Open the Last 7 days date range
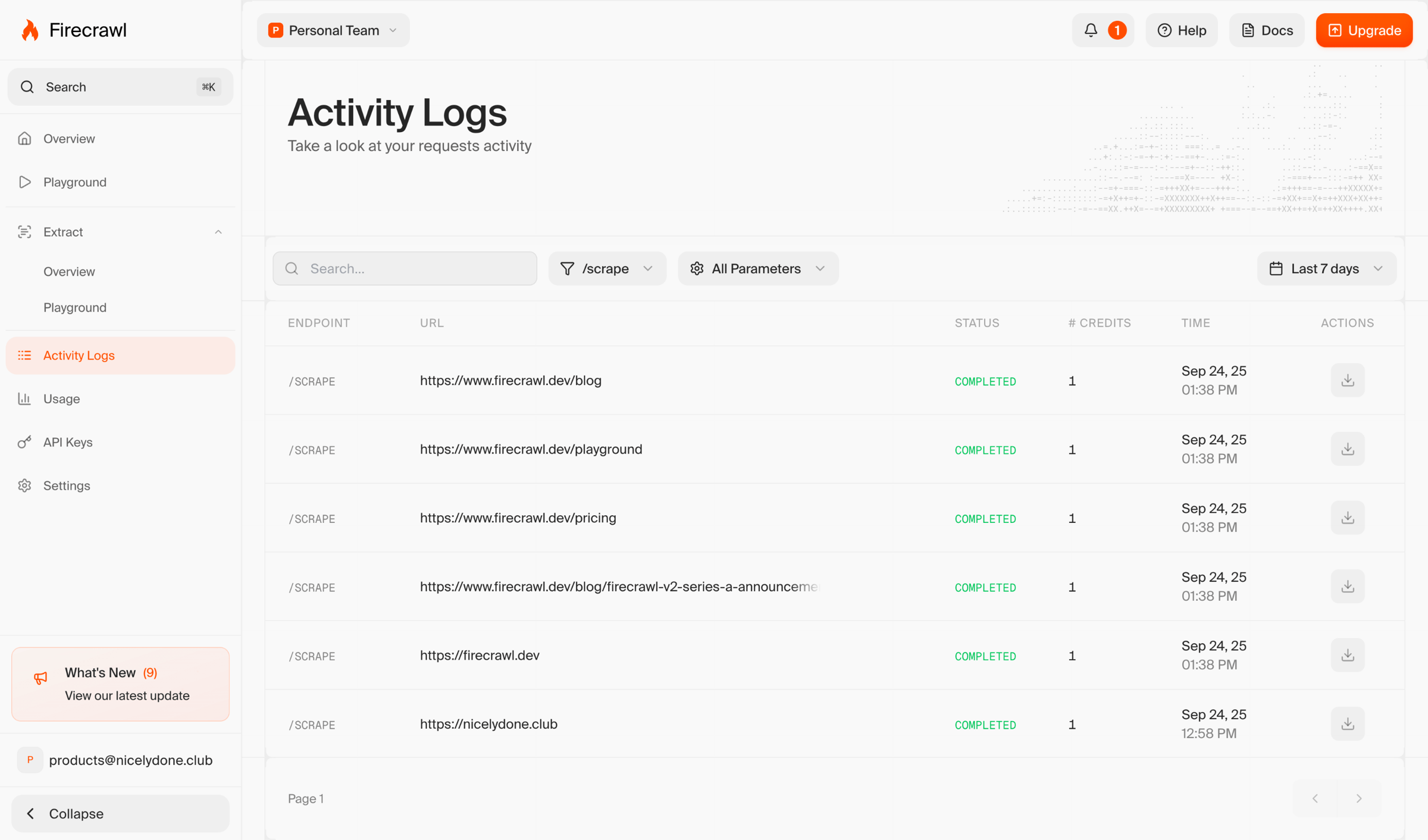This screenshot has height=840, width=1428. pyautogui.click(x=1326, y=268)
